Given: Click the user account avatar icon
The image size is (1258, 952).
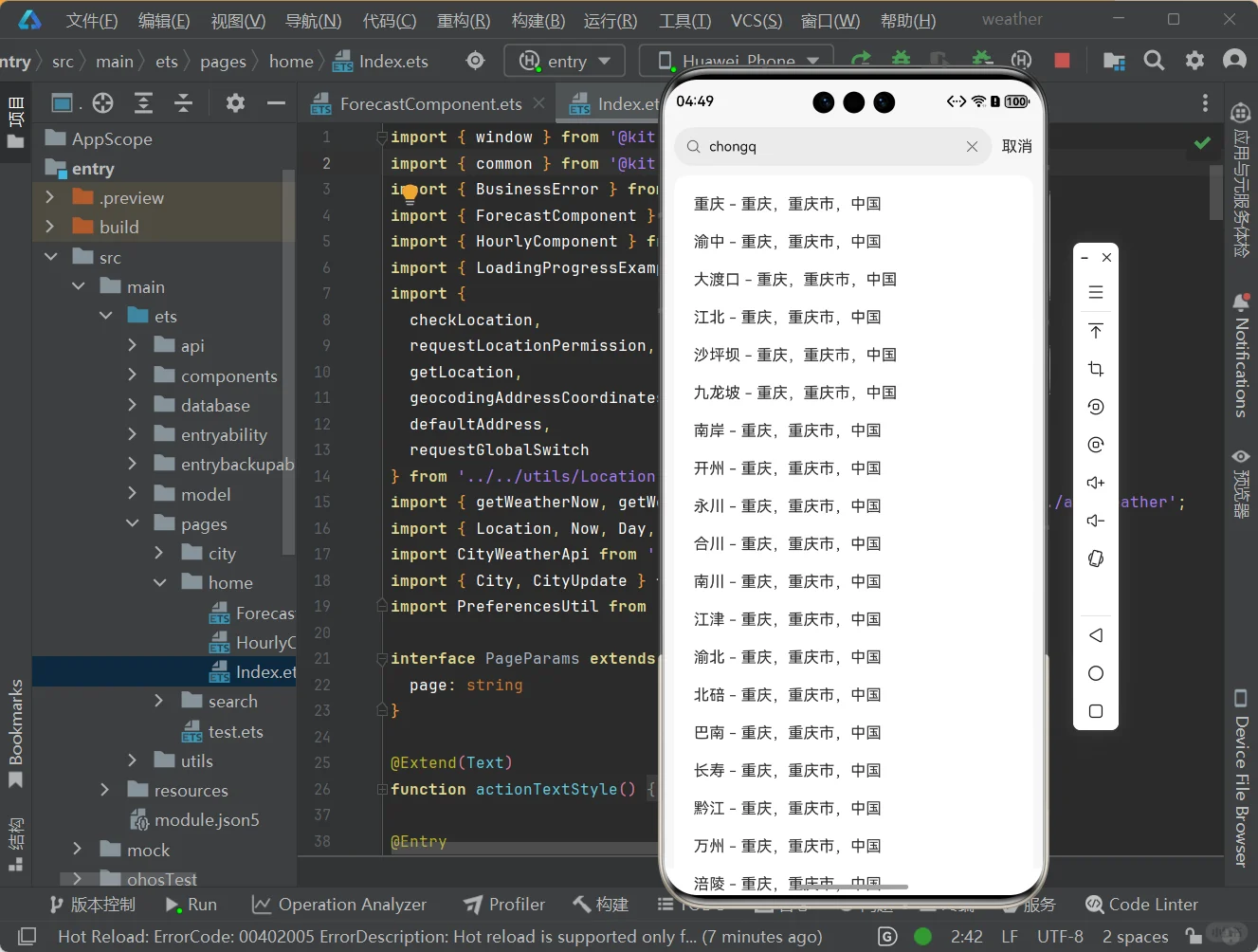Looking at the screenshot, I should 1234,61.
